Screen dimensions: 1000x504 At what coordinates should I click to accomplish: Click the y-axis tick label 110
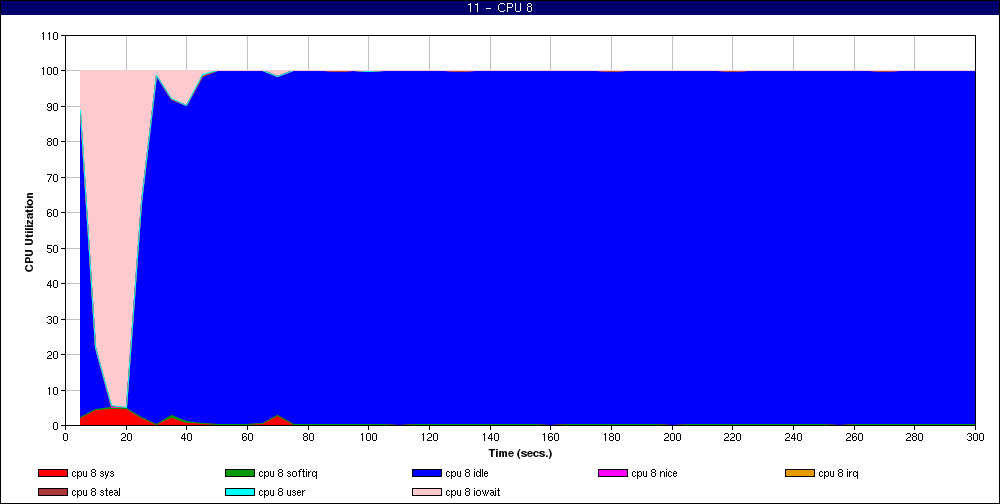tap(52, 36)
